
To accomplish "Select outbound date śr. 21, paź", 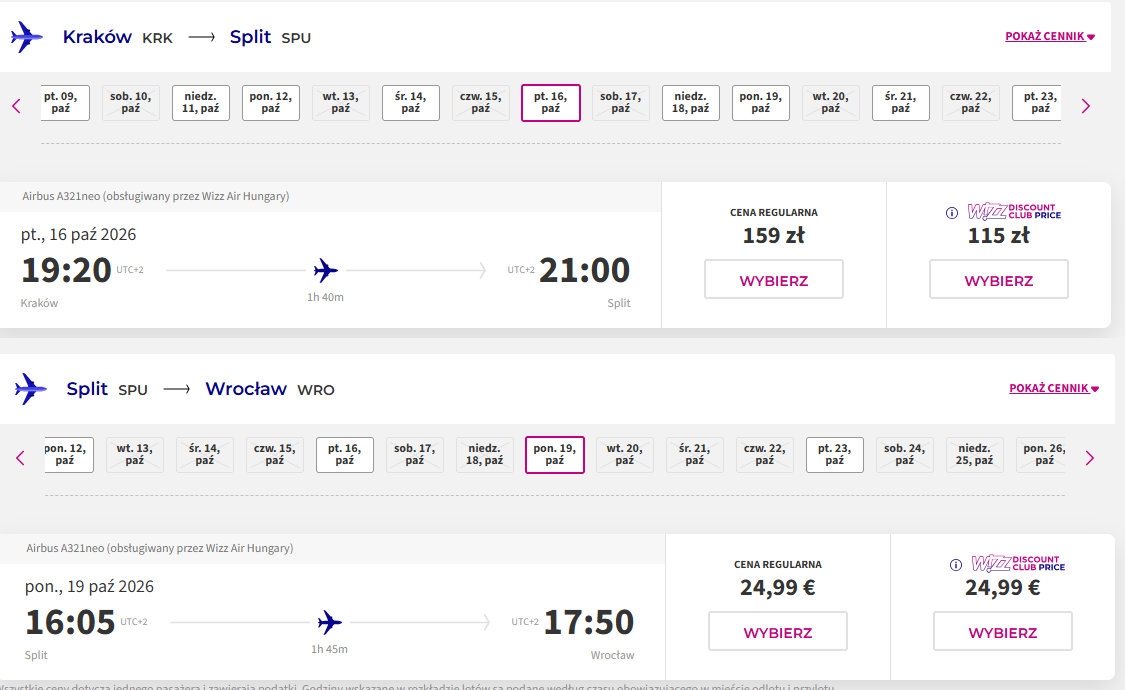I will click(x=900, y=103).
